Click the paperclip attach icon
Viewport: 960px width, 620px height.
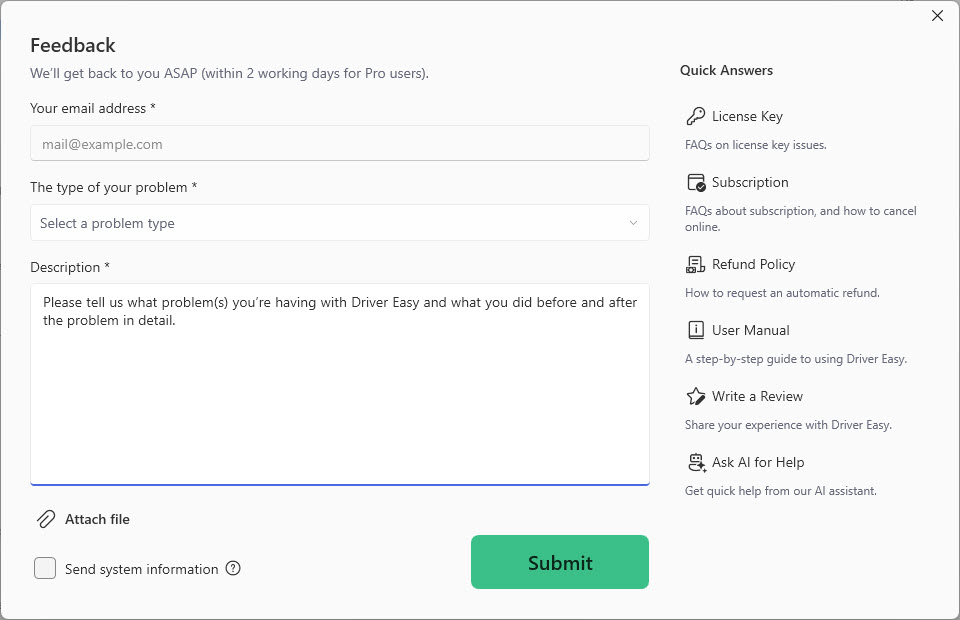pyautogui.click(x=46, y=519)
